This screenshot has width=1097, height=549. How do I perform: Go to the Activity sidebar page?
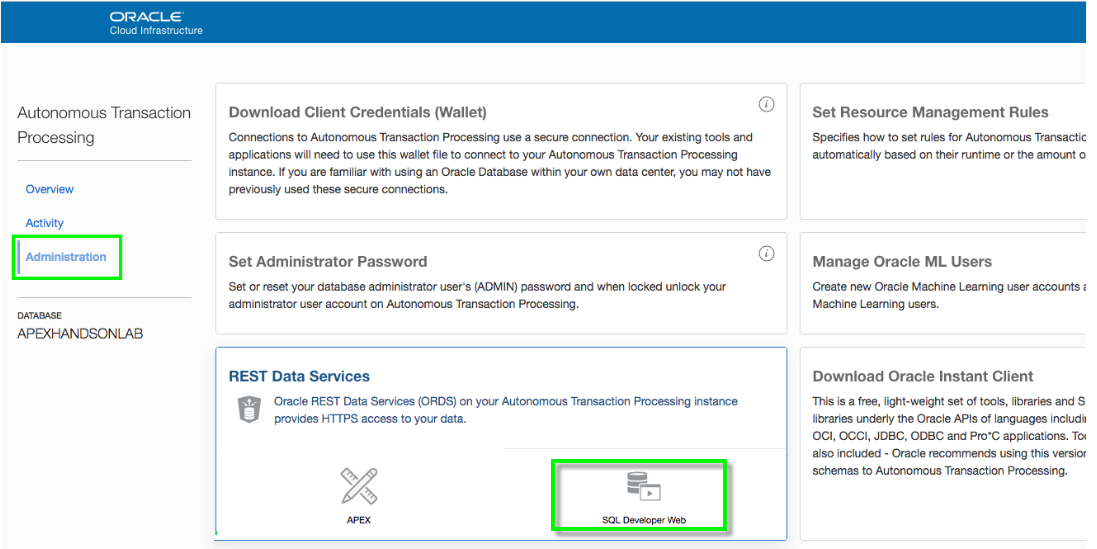tap(45, 223)
